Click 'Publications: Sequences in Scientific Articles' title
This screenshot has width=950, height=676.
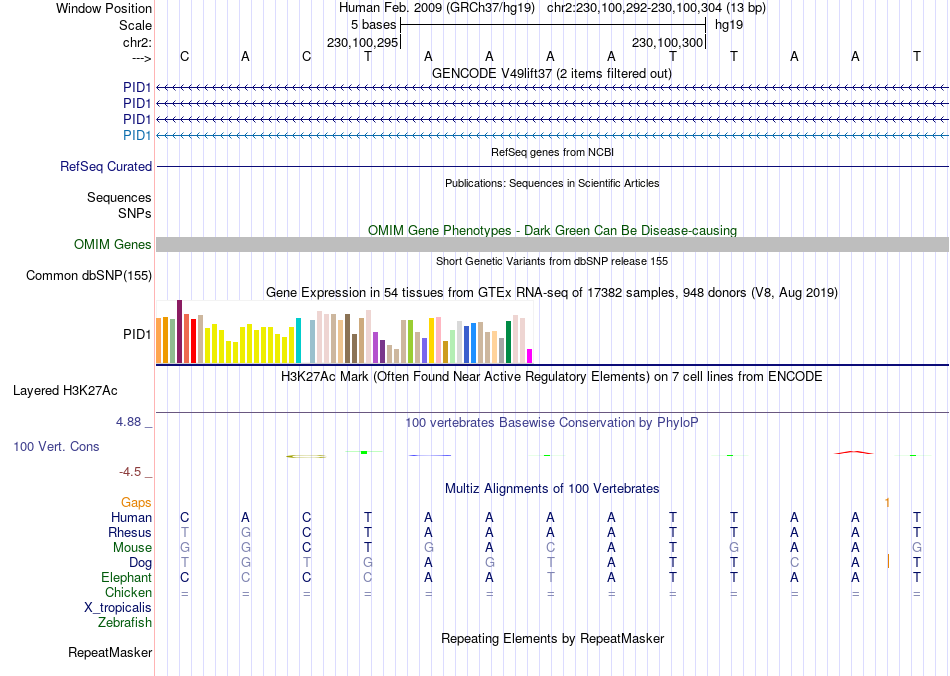pos(552,183)
